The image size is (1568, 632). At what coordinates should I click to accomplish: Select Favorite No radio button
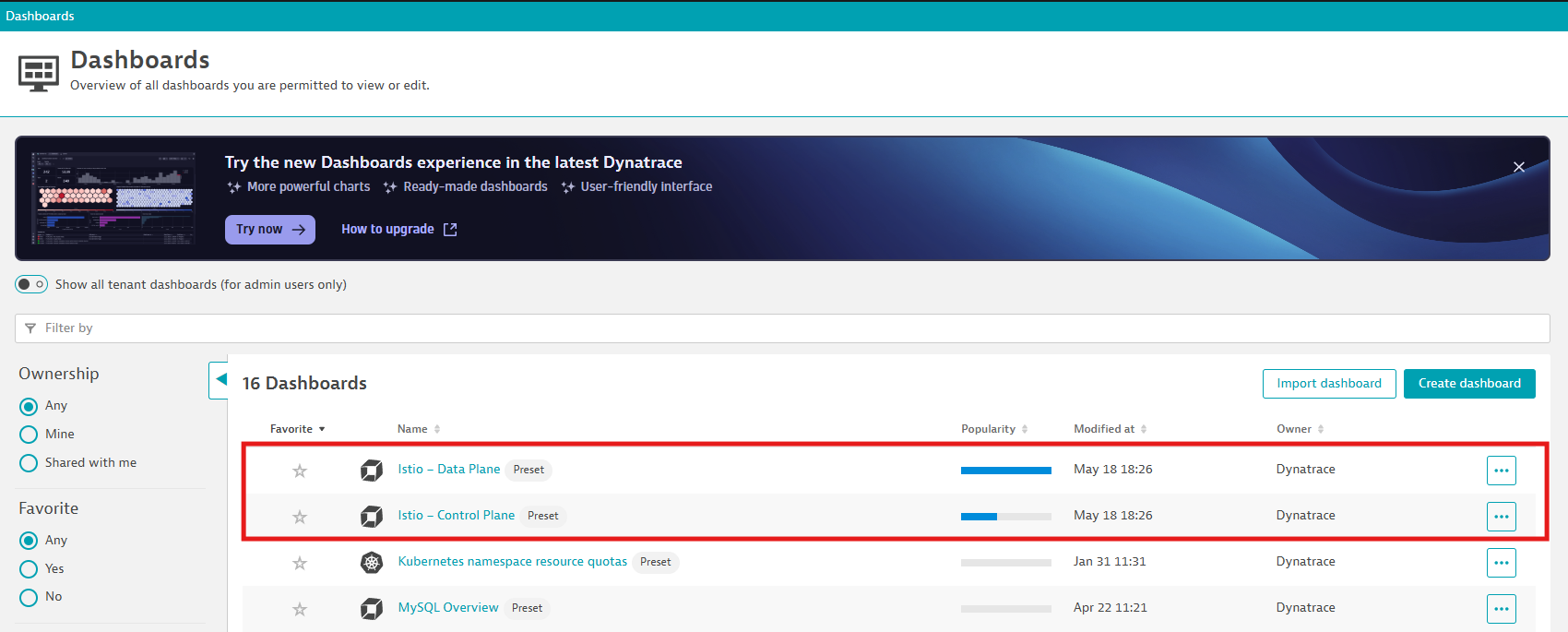pos(29,597)
